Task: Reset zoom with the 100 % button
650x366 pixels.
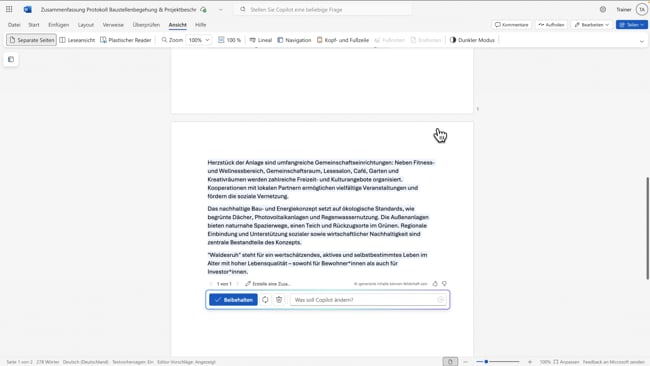Action: point(229,40)
